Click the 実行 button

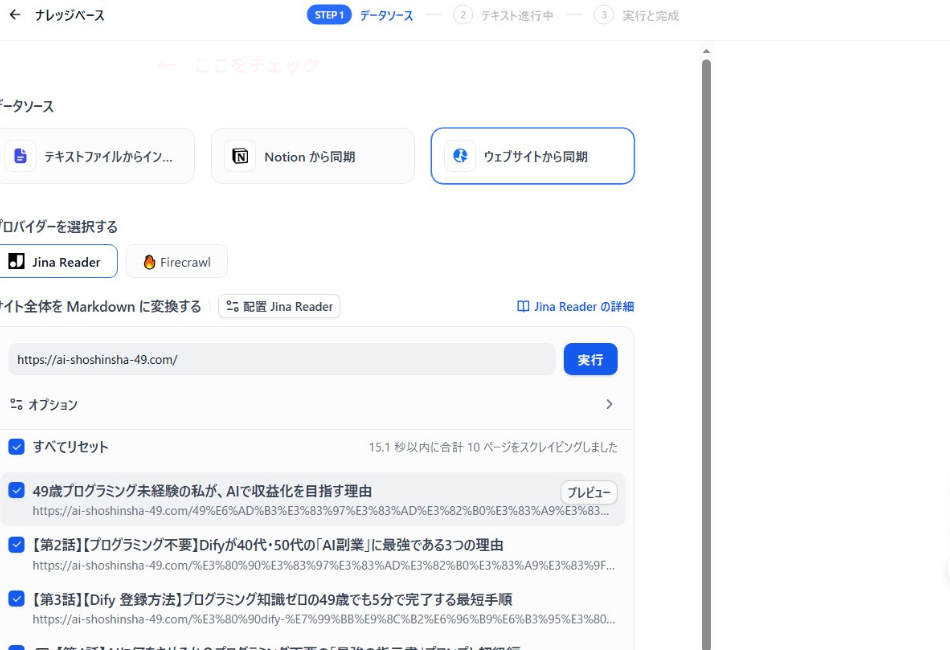590,359
